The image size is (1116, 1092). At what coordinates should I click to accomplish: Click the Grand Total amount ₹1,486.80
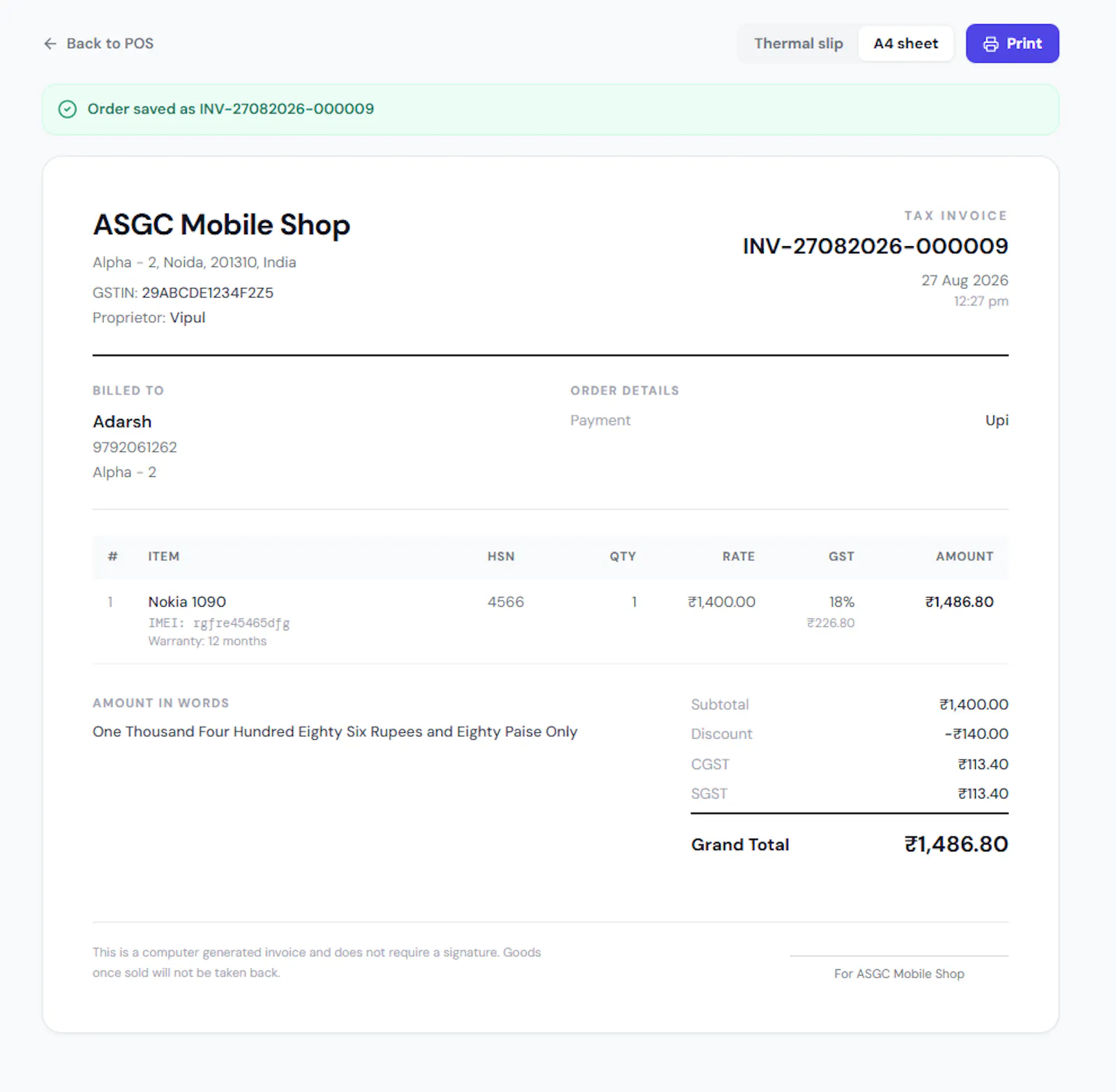(956, 844)
